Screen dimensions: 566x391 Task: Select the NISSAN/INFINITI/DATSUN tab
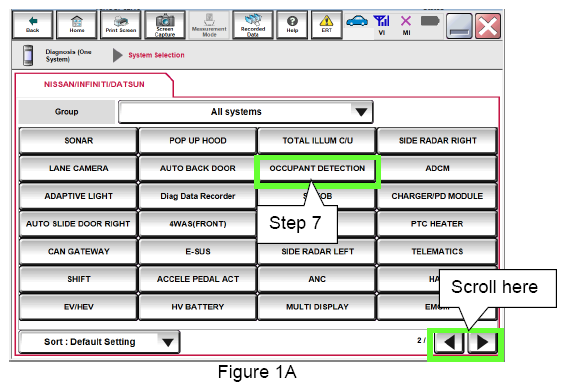pyautogui.click(x=94, y=84)
